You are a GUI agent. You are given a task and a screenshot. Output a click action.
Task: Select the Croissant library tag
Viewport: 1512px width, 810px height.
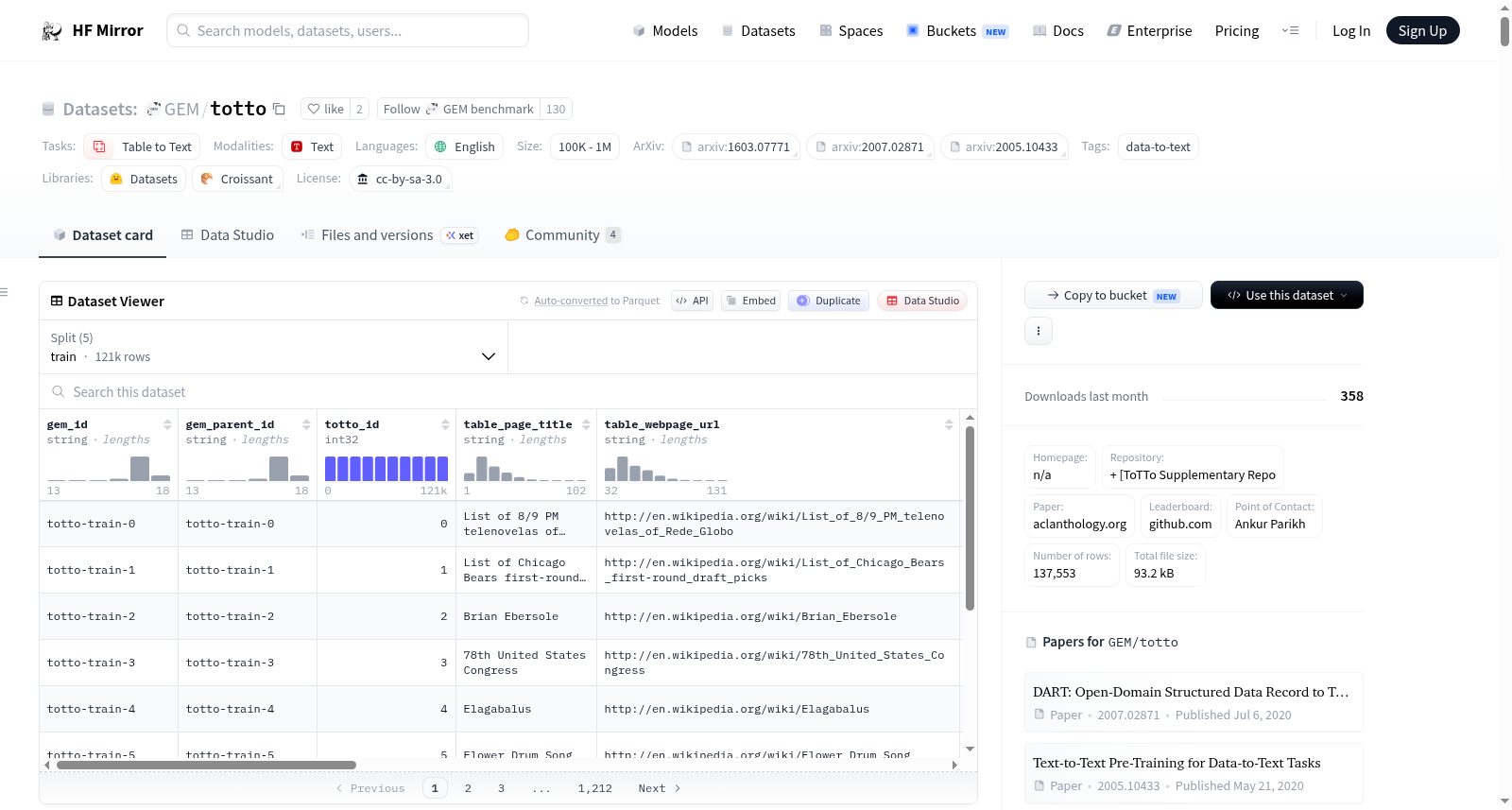coord(237,179)
